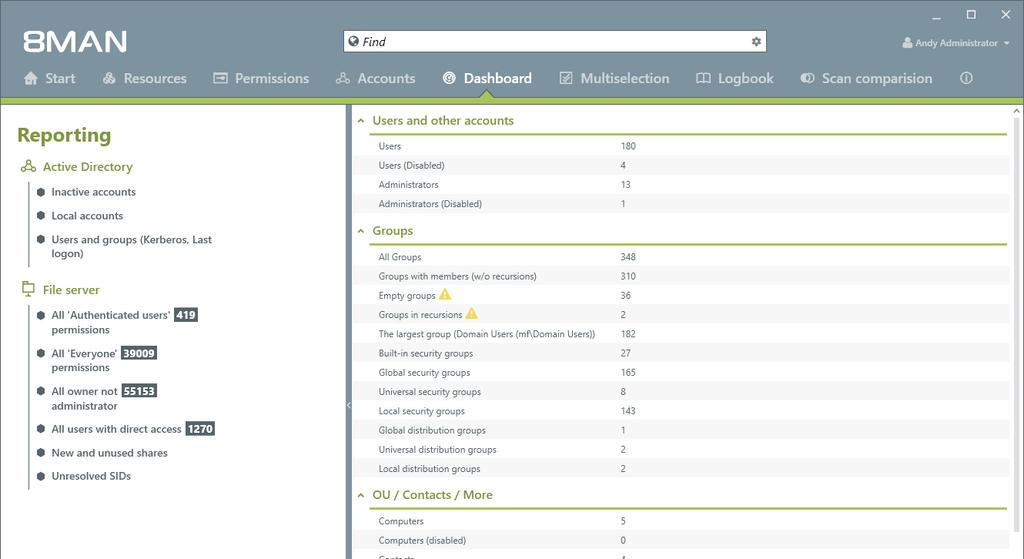Select the Global distribution groups row

click(x=680, y=430)
